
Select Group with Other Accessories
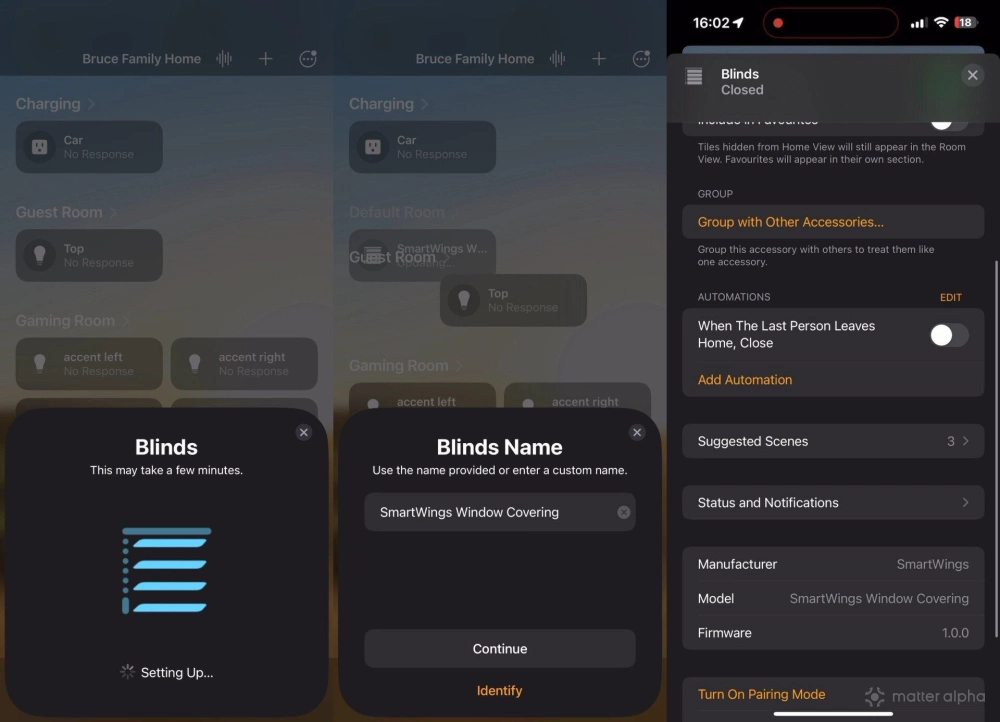coord(791,222)
